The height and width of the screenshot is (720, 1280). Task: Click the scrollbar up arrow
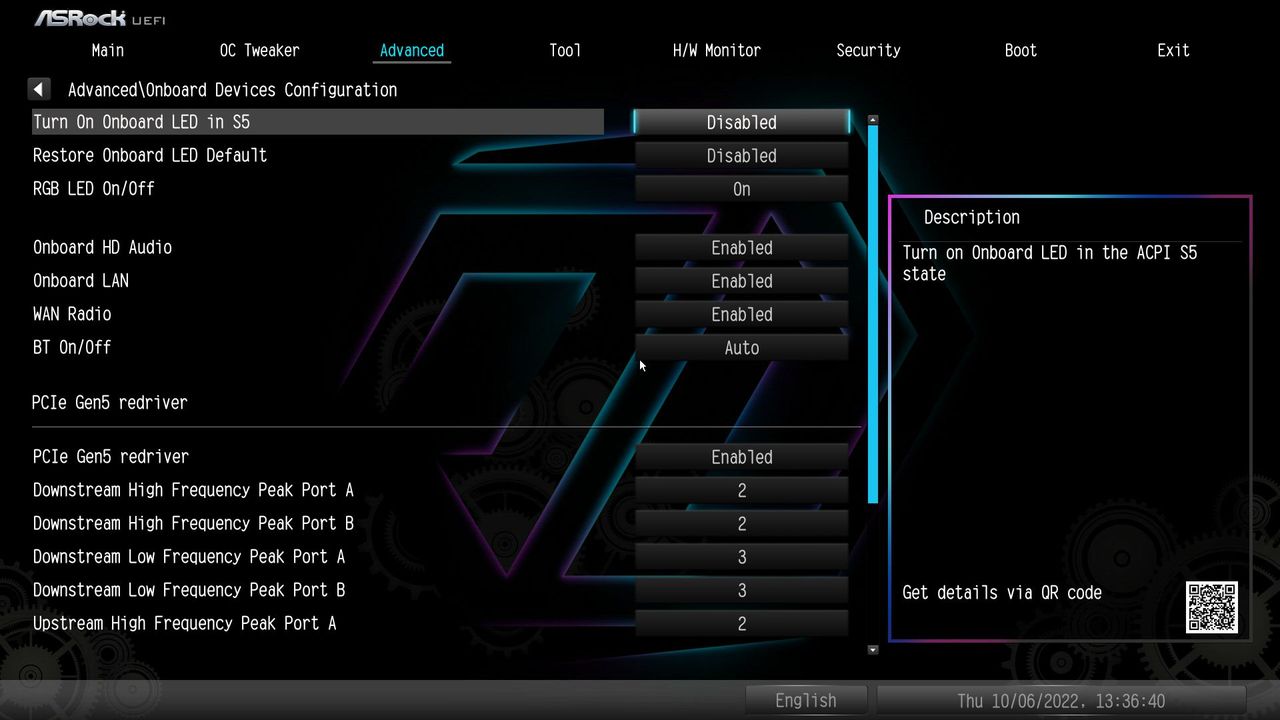[x=873, y=120]
